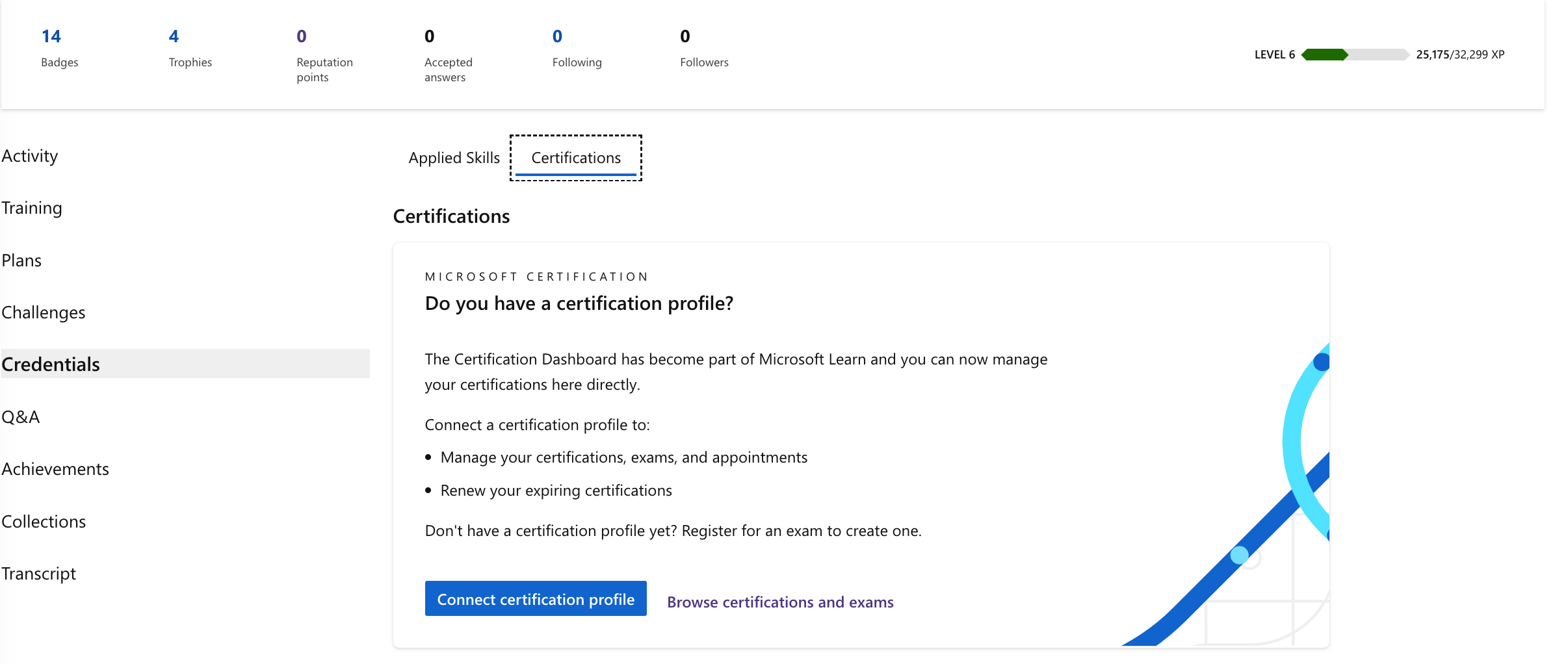
Task: Open Plans in the sidebar
Action: click(x=21, y=261)
